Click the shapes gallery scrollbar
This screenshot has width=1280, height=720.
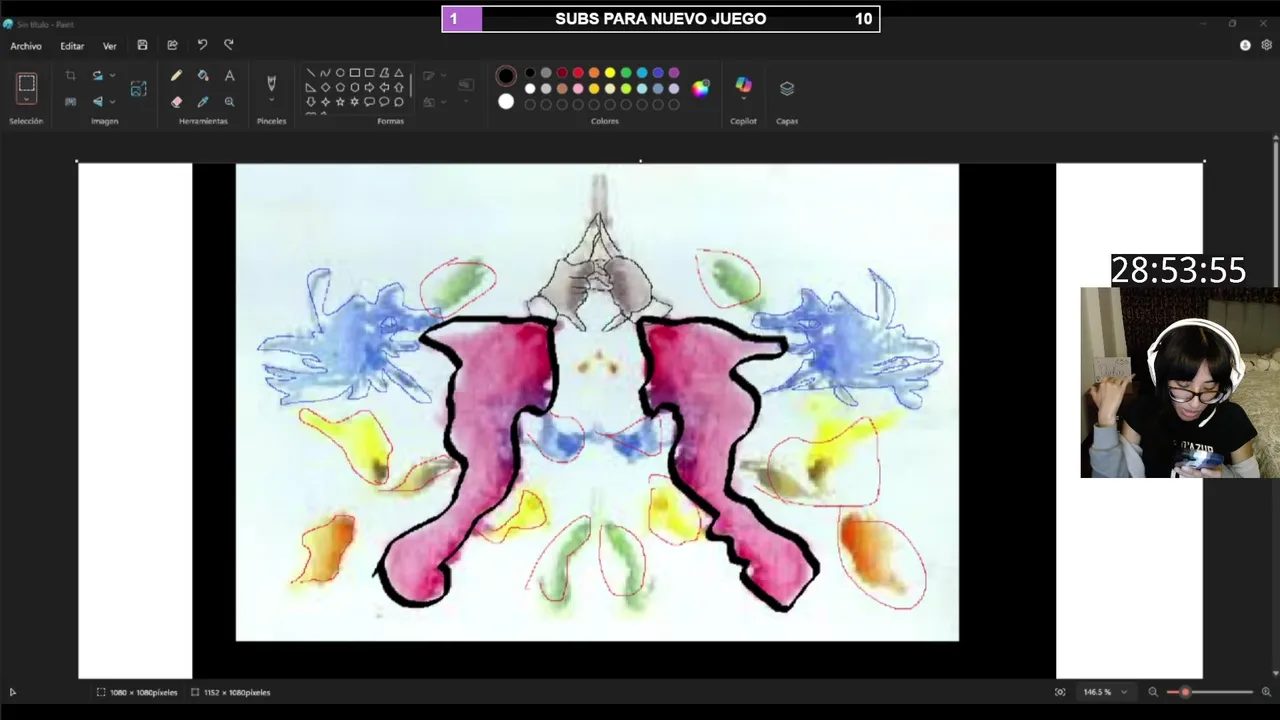[x=410, y=87]
